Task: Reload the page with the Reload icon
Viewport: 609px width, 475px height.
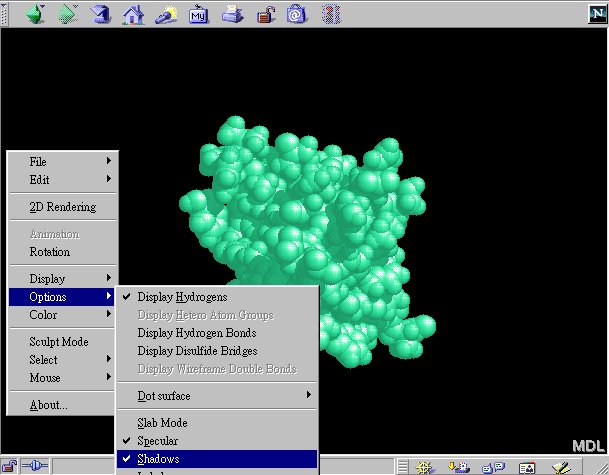Action: (101, 14)
